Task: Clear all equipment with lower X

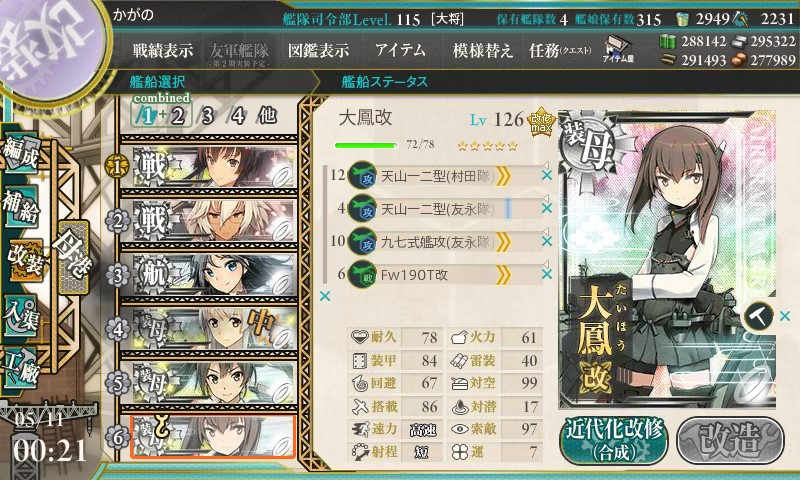Action: click(x=324, y=296)
